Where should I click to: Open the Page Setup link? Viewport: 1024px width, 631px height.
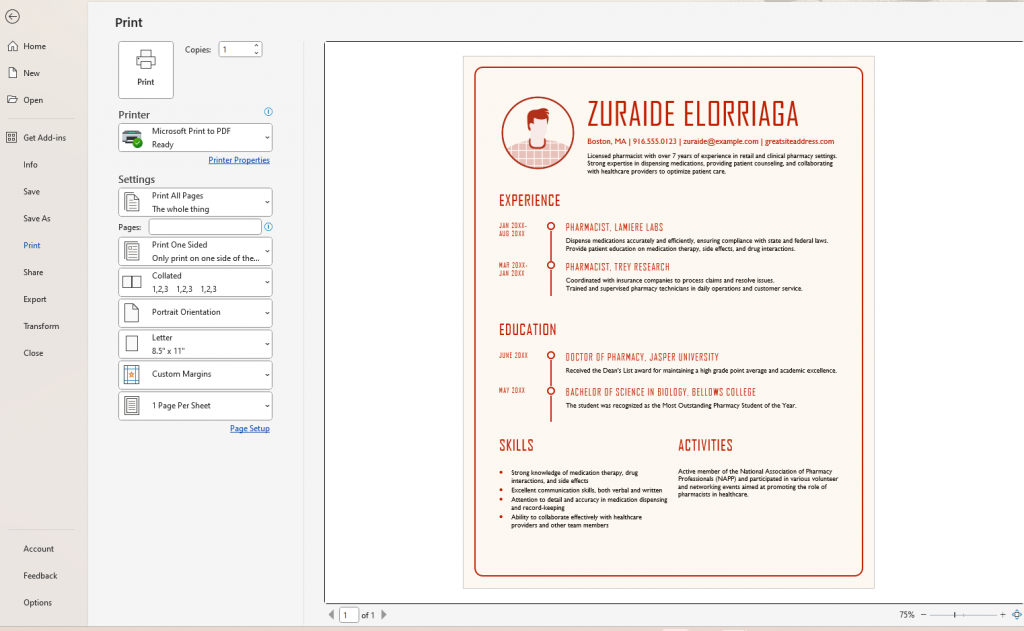coord(249,429)
